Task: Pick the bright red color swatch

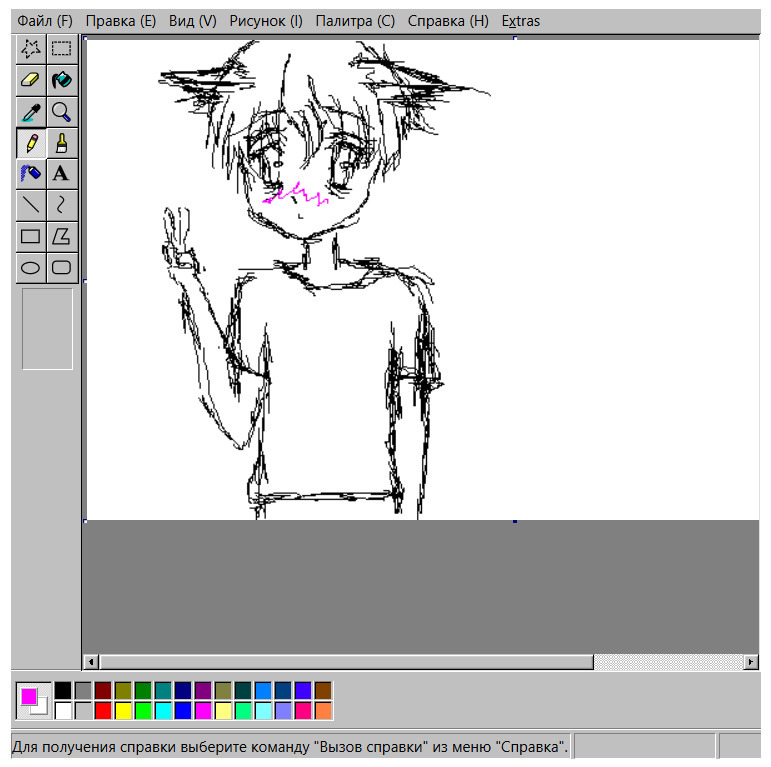Action: click(103, 710)
